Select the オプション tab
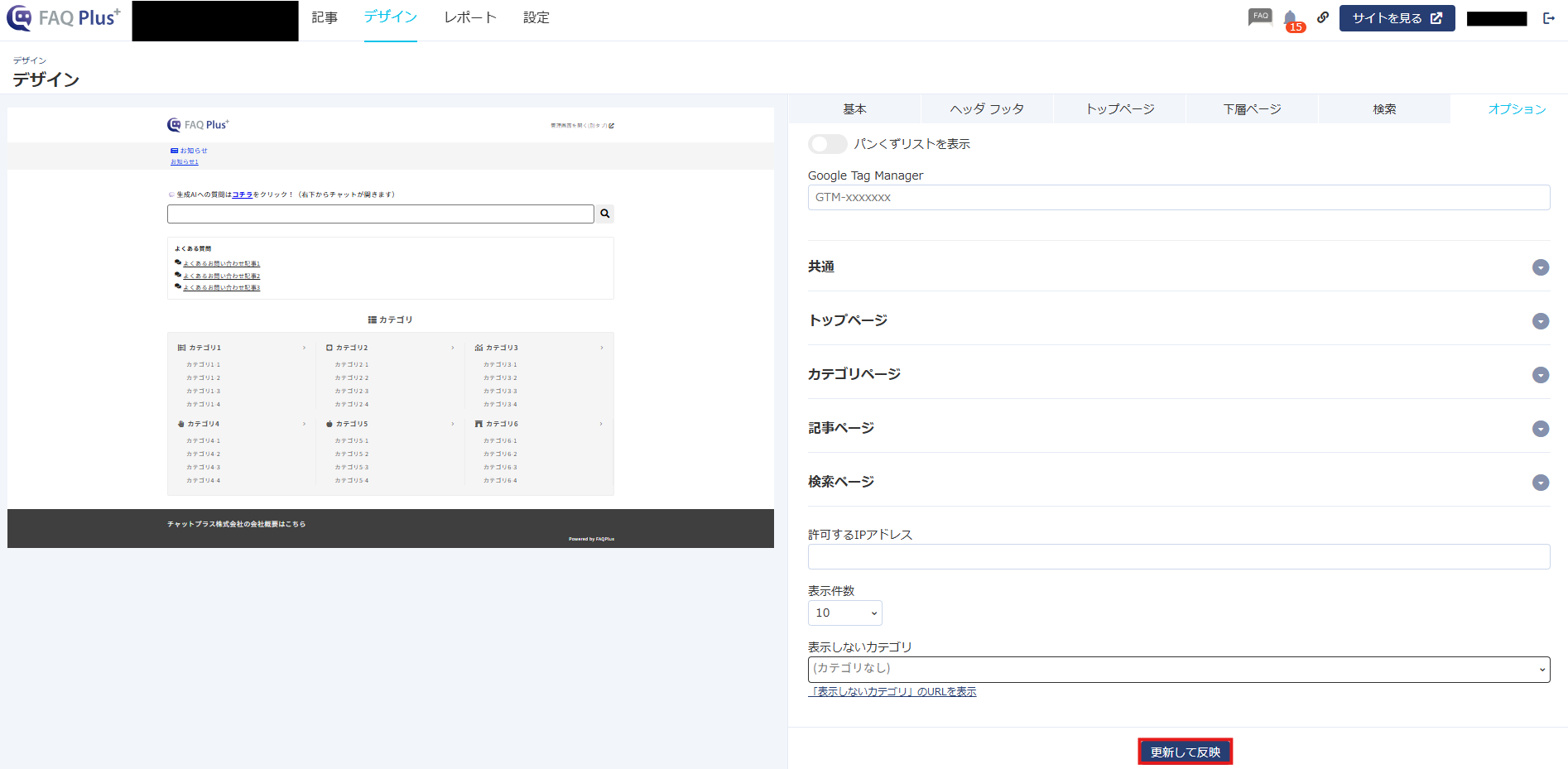The height and width of the screenshot is (769, 1568). click(1517, 109)
